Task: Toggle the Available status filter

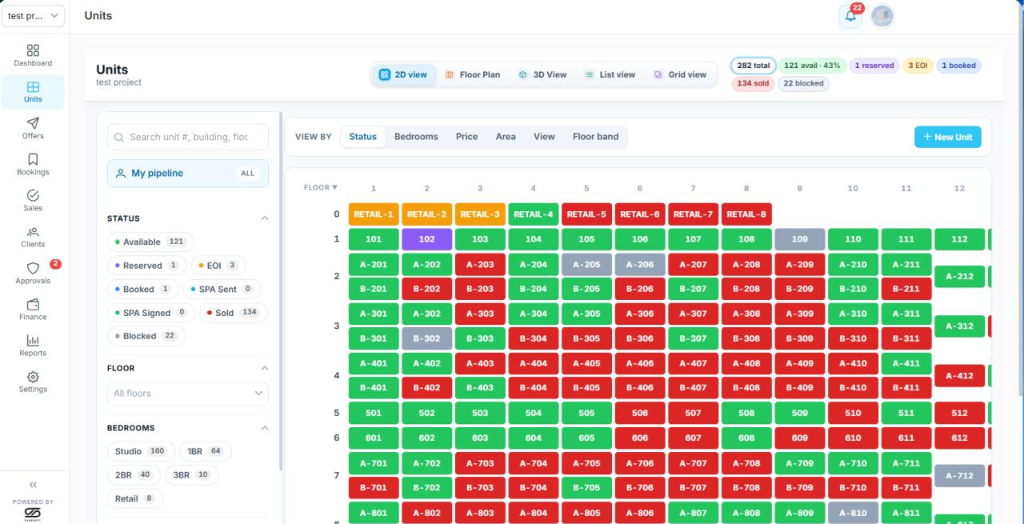Action: 151,242
